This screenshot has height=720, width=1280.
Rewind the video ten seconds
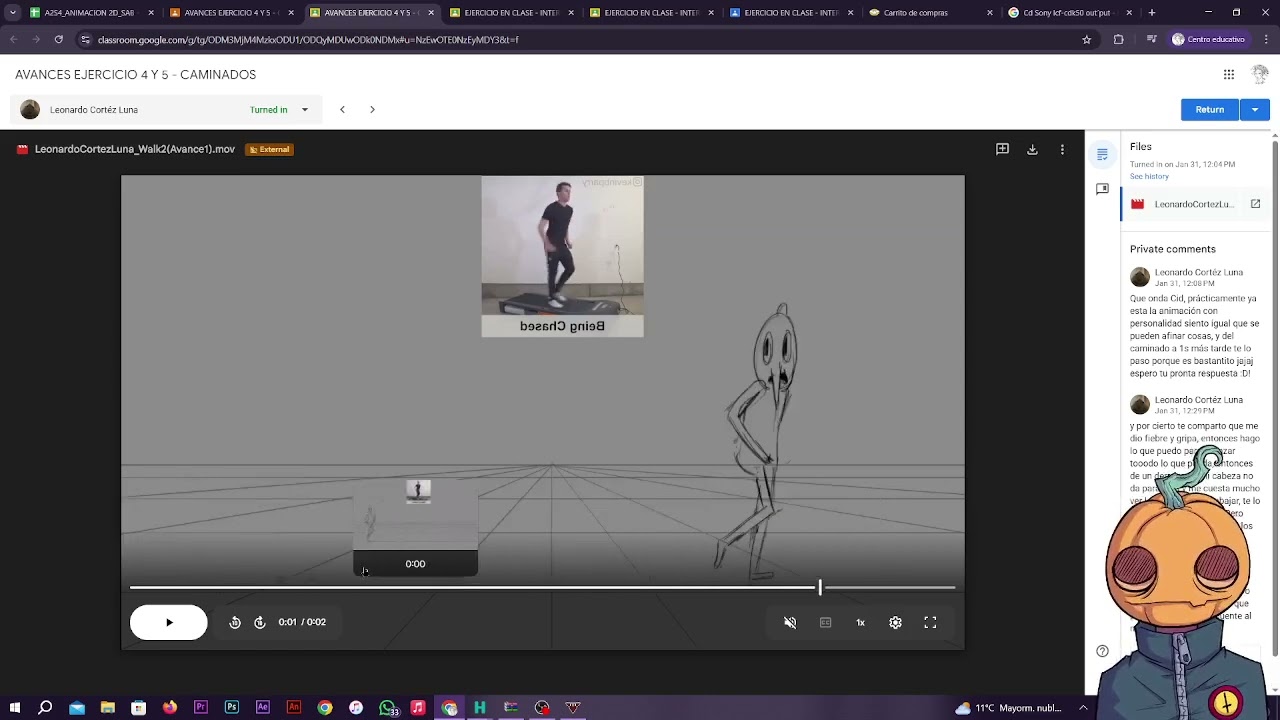coord(235,622)
